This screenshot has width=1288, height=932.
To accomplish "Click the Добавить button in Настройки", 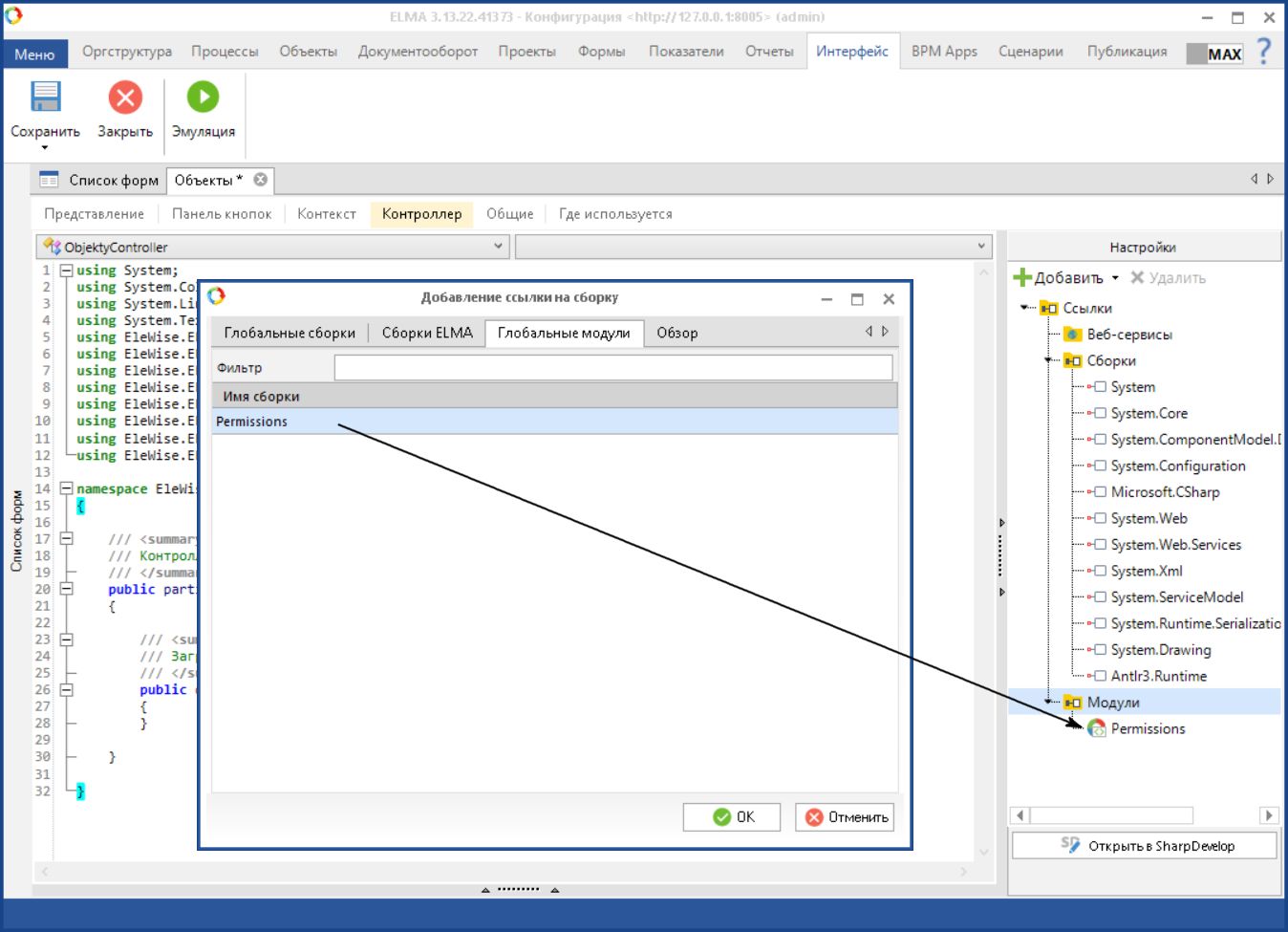I will 1066,278.
